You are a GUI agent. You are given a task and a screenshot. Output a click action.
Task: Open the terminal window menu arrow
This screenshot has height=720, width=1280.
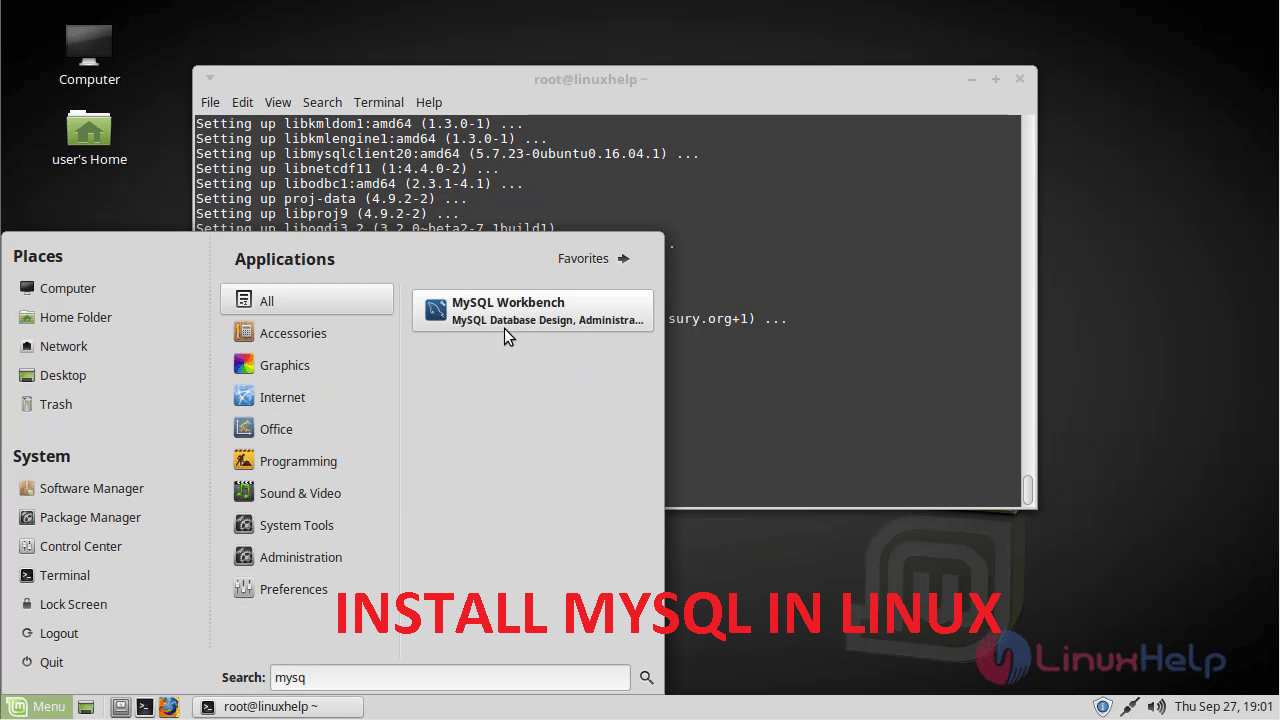[210, 78]
